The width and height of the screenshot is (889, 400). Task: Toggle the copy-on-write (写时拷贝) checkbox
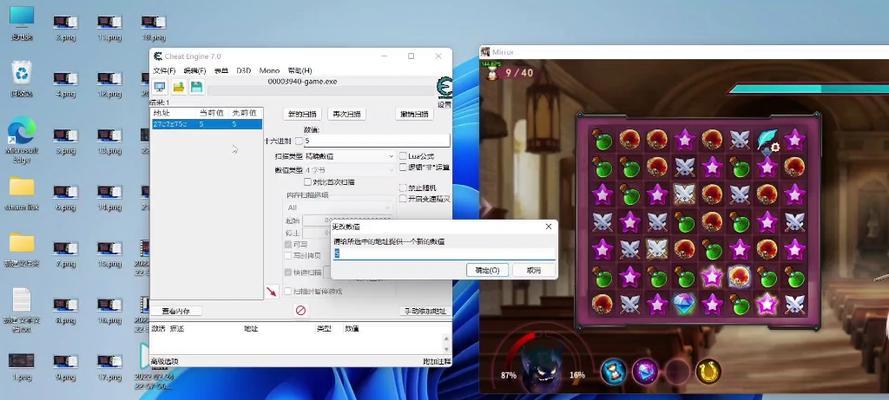click(x=288, y=256)
